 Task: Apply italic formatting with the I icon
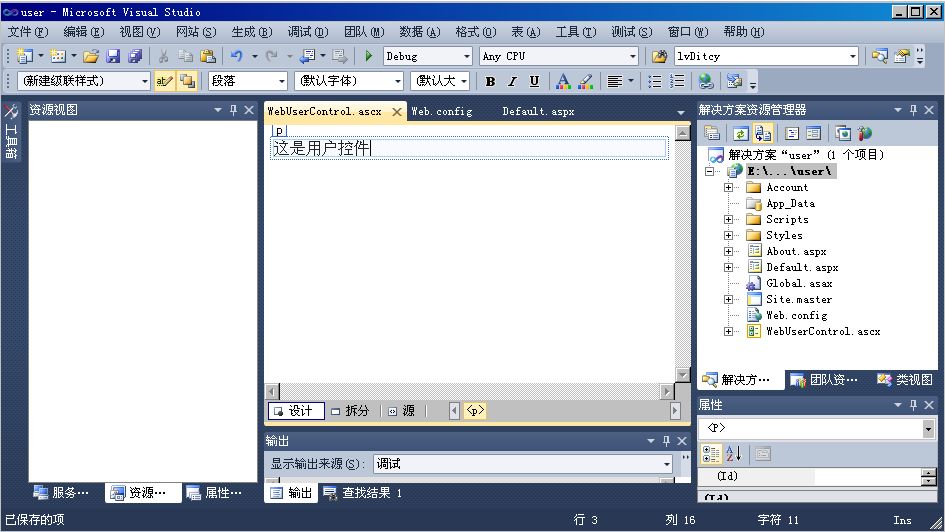coord(512,81)
